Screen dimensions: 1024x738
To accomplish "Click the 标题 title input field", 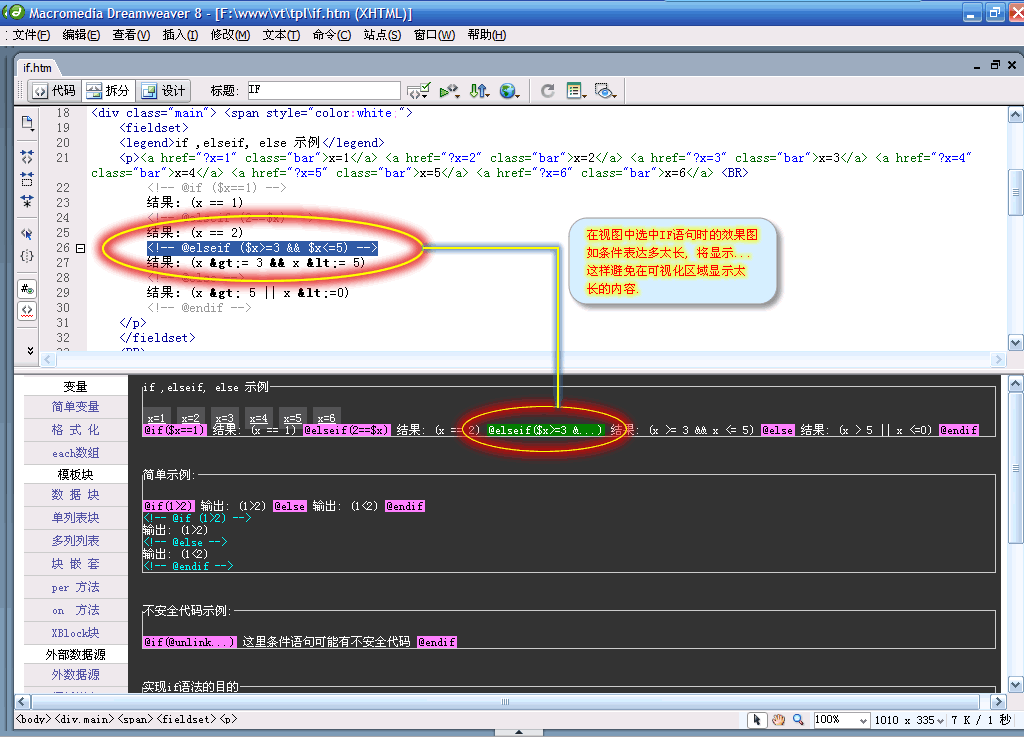I will click(x=324, y=90).
